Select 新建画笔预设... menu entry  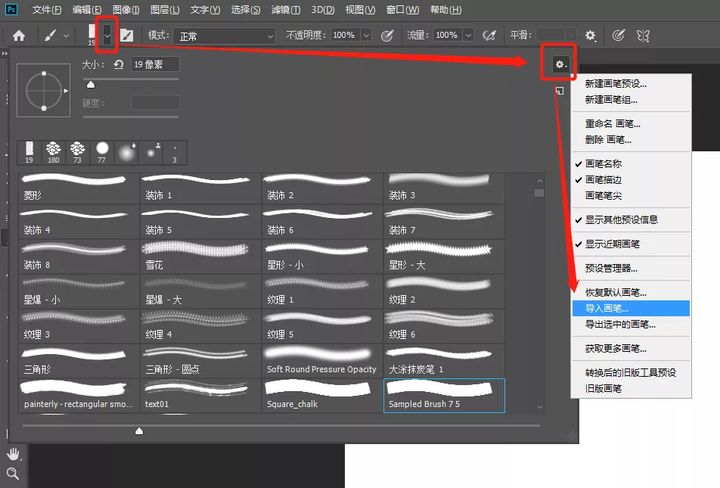(631, 84)
